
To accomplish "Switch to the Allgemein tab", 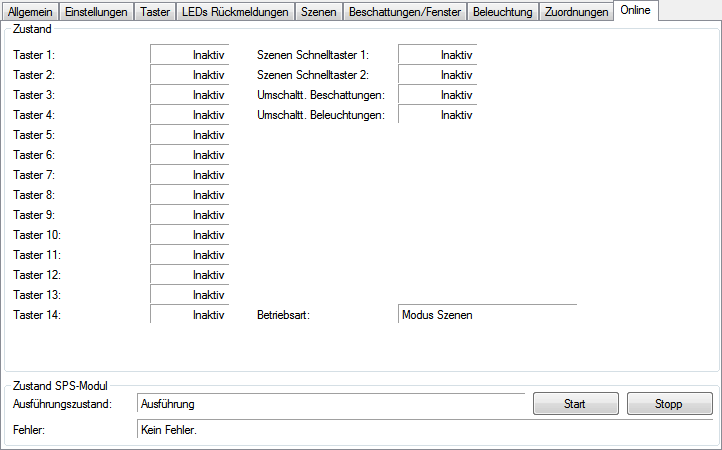I will pos(30,12).
